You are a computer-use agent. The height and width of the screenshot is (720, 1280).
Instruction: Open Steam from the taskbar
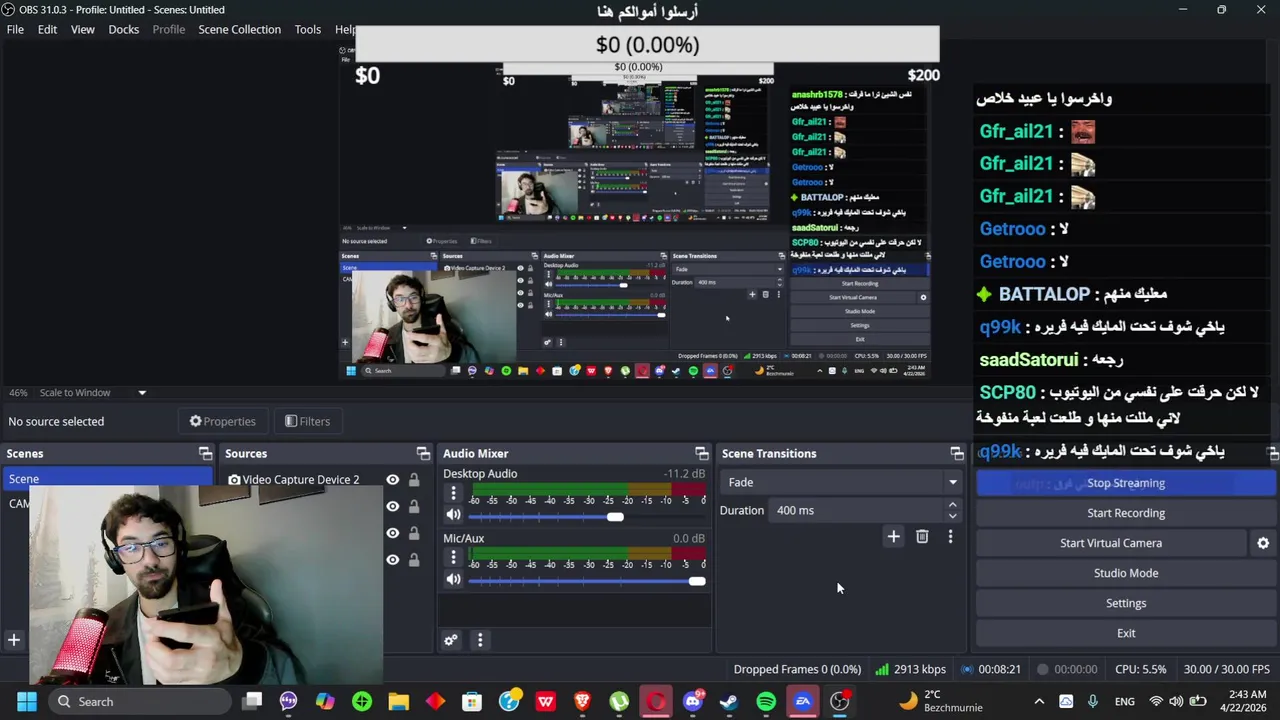coord(729,701)
